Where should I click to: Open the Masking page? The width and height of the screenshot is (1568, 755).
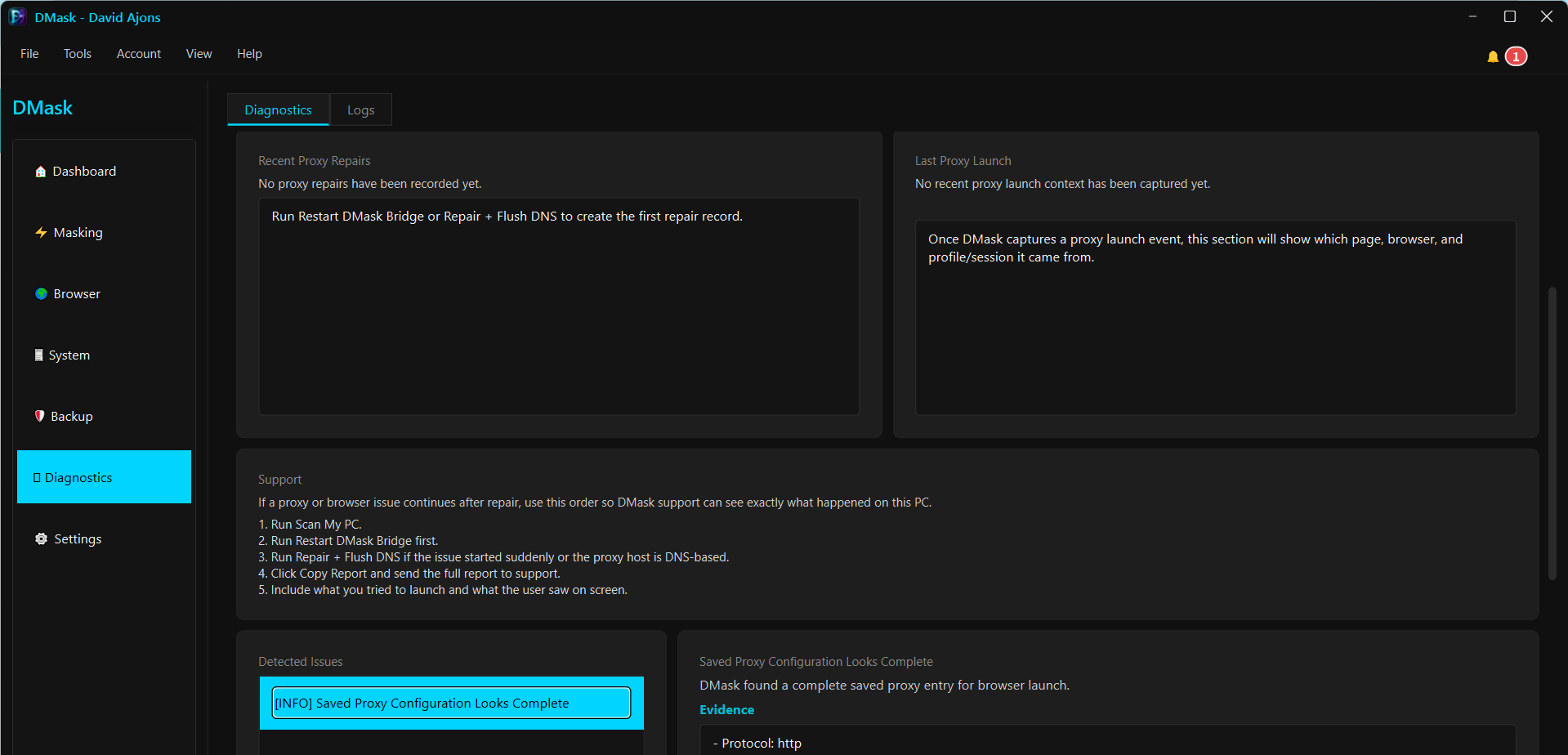coord(104,233)
